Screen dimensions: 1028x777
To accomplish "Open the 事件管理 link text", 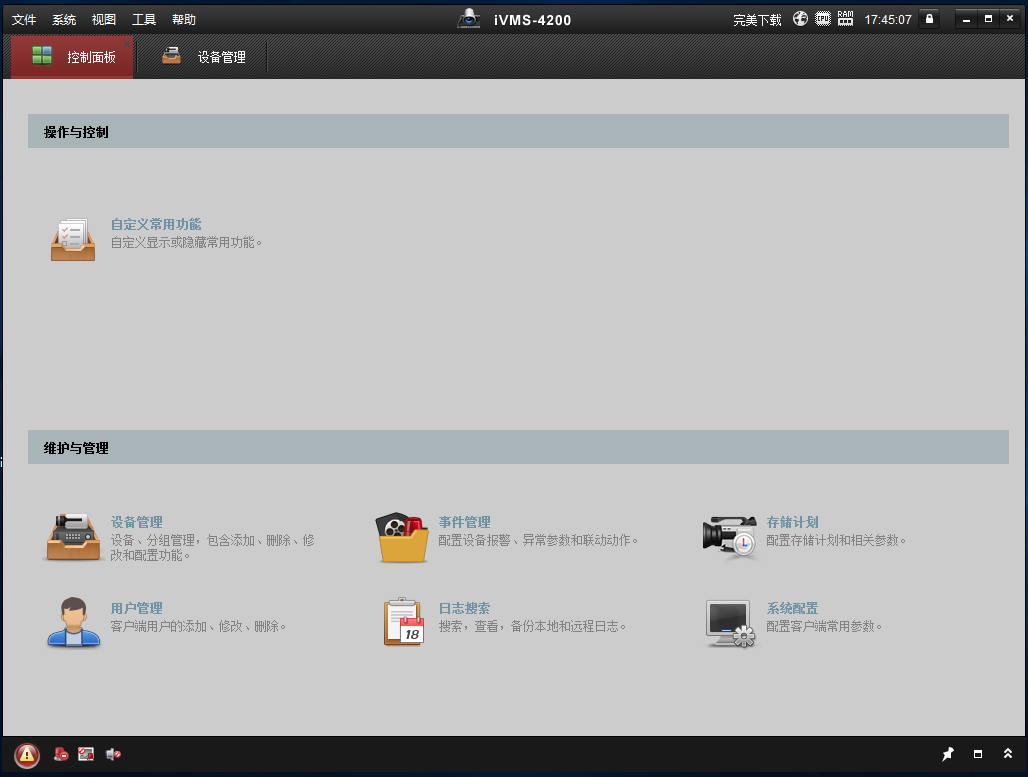I will click(463, 521).
